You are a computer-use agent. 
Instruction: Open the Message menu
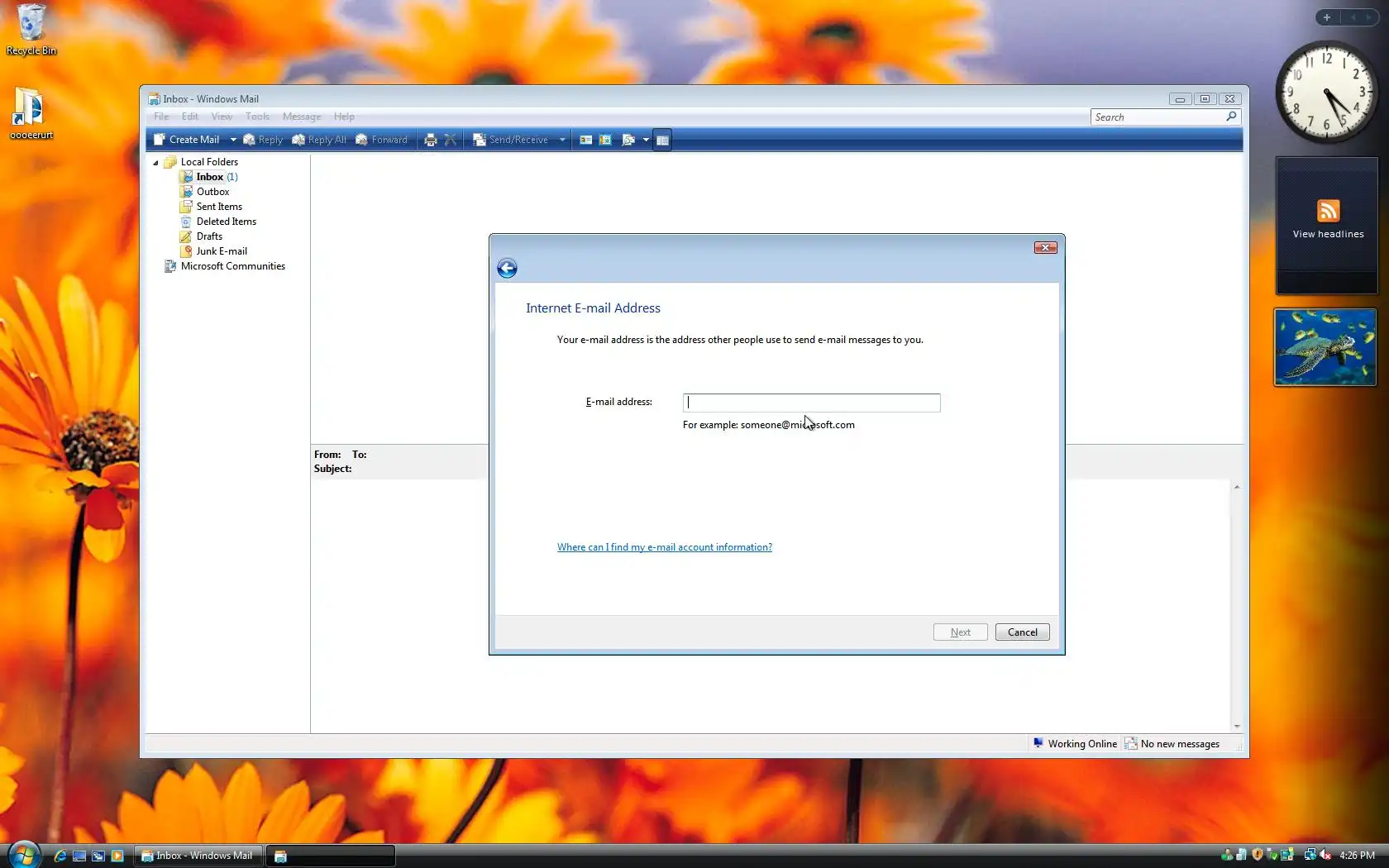(302, 117)
